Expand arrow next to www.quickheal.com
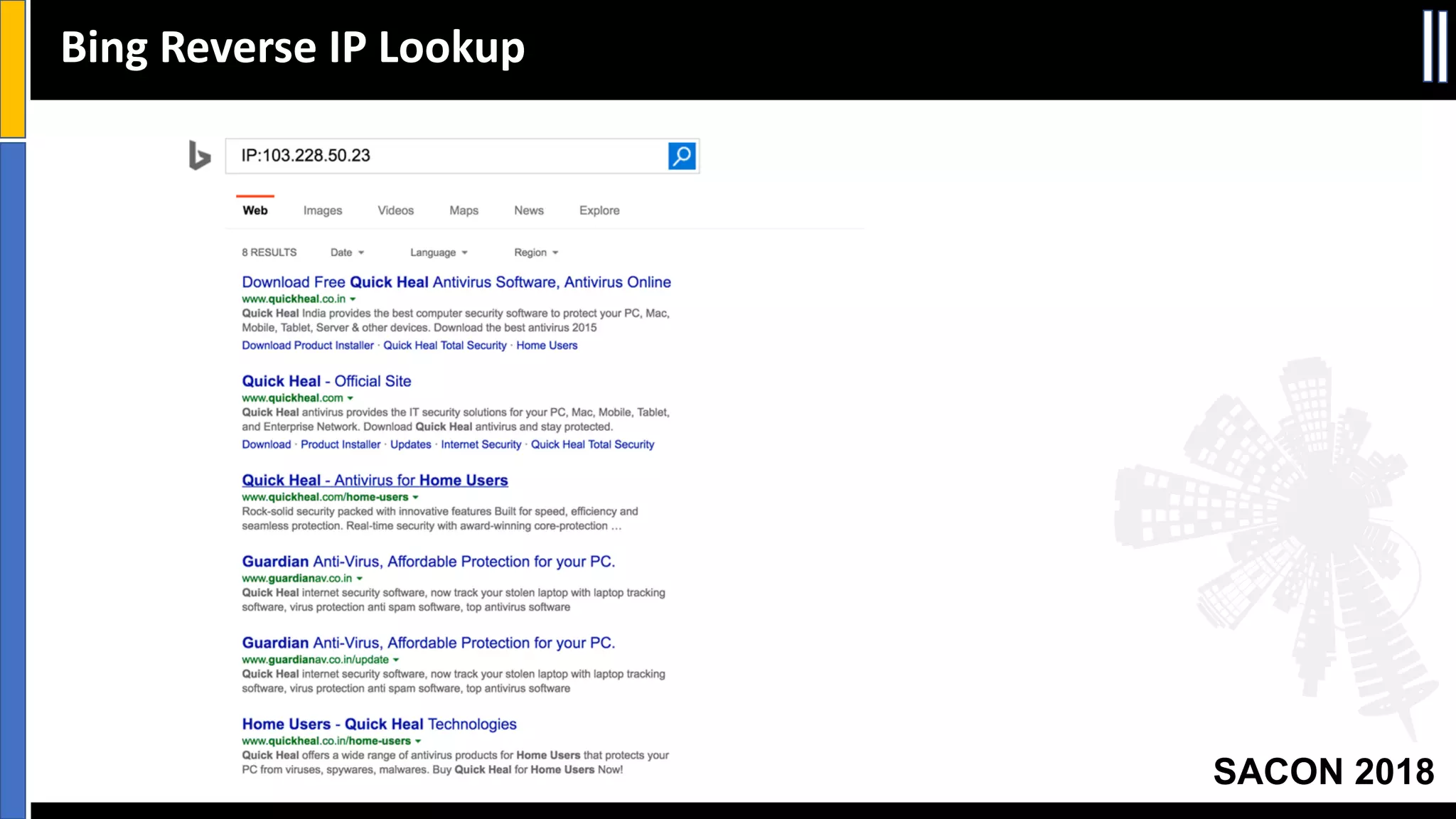The width and height of the screenshot is (1456, 819). click(350, 398)
